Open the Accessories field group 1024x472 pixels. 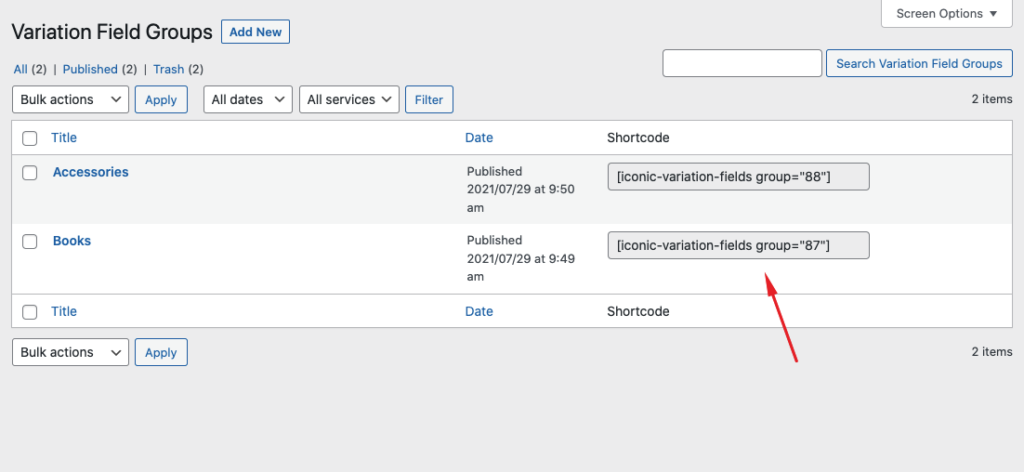[x=90, y=172]
